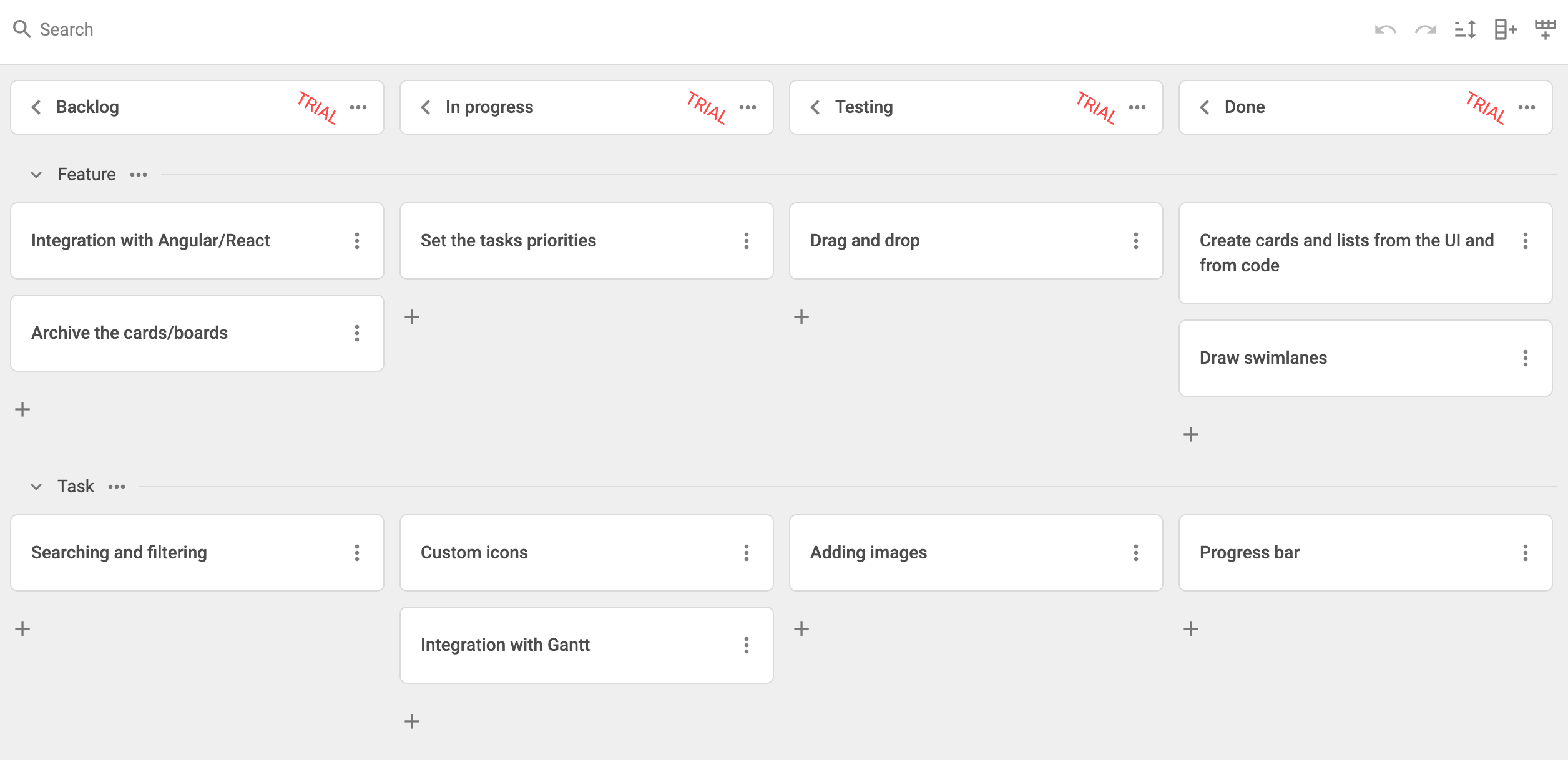Image resolution: width=1568 pixels, height=760 pixels.
Task: Open the Task swimlane options menu
Action: click(117, 487)
